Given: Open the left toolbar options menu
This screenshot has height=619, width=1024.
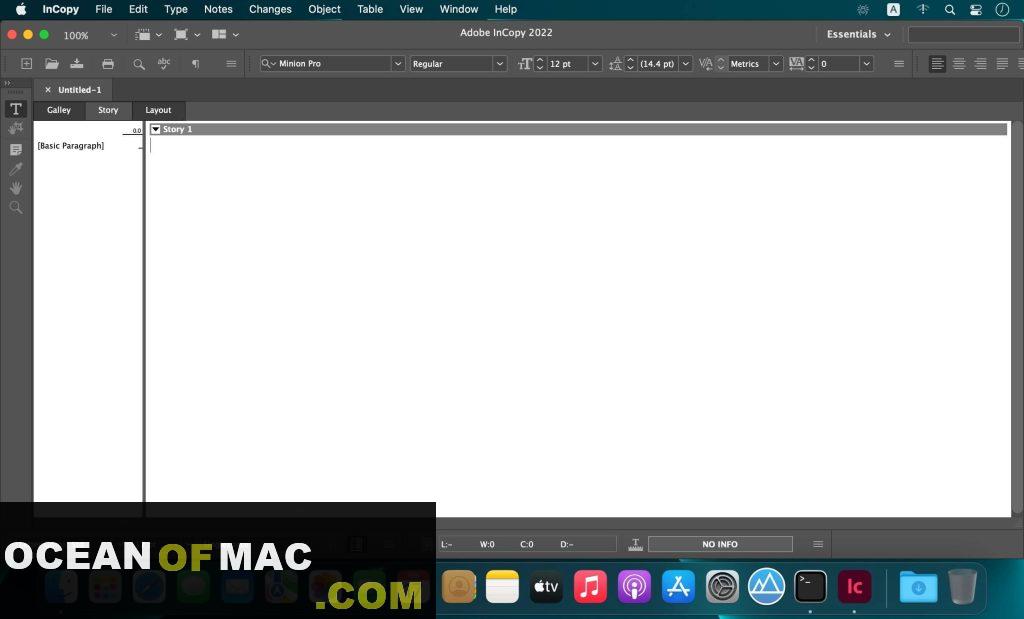Looking at the screenshot, I should [x=231, y=63].
